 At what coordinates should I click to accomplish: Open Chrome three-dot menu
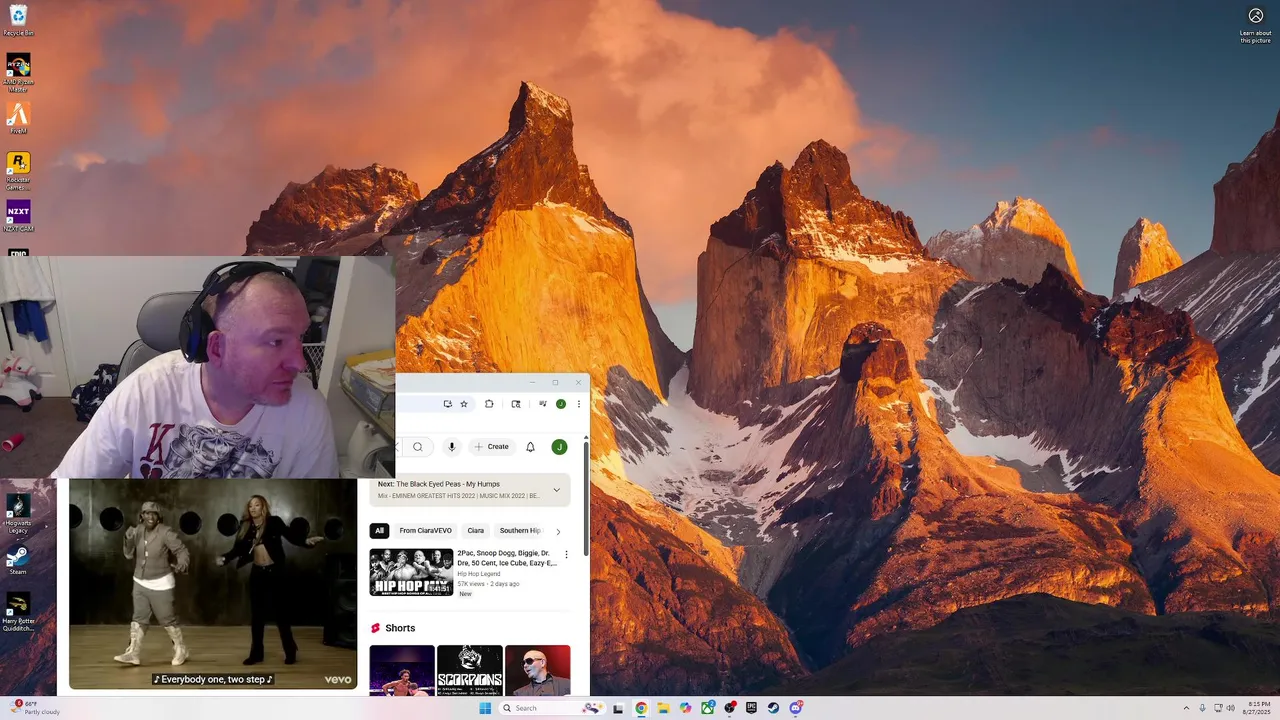click(578, 404)
